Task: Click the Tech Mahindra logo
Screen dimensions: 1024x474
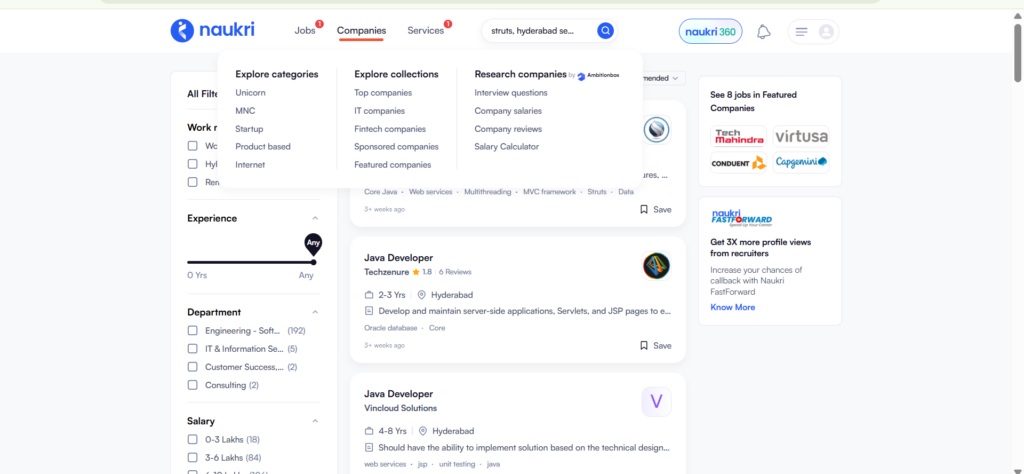Action: tap(738, 137)
